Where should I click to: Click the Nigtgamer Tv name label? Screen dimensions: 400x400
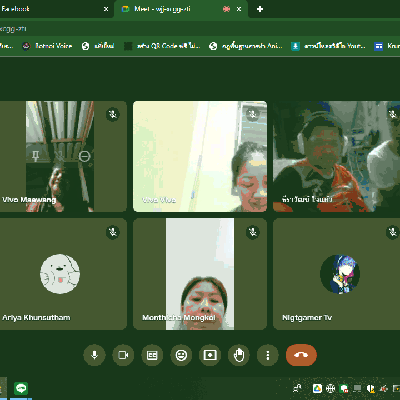point(307,318)
